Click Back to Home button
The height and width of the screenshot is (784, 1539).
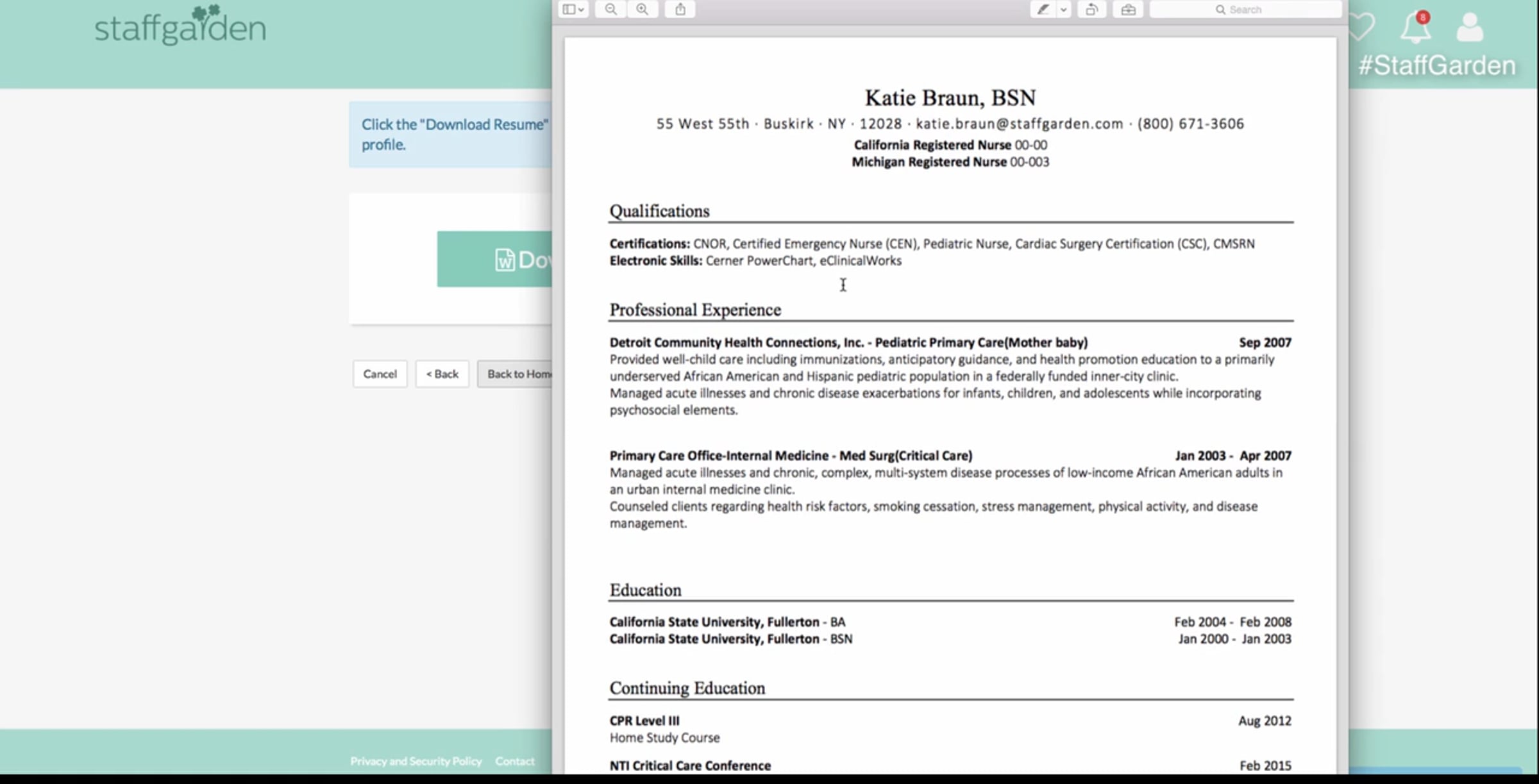[x=515, y=374]
